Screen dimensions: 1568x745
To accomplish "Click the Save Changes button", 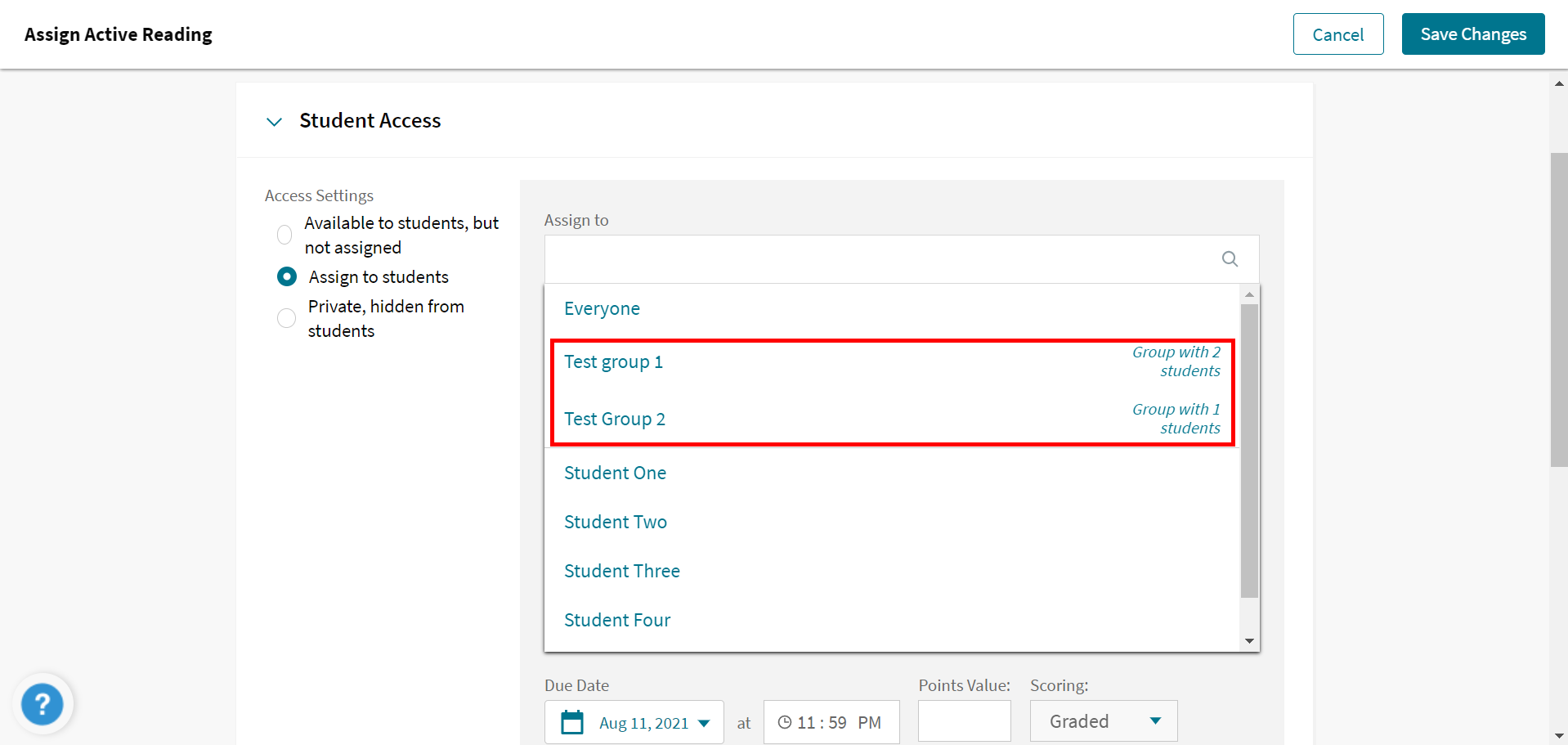I will click(x=1472, y=34).
